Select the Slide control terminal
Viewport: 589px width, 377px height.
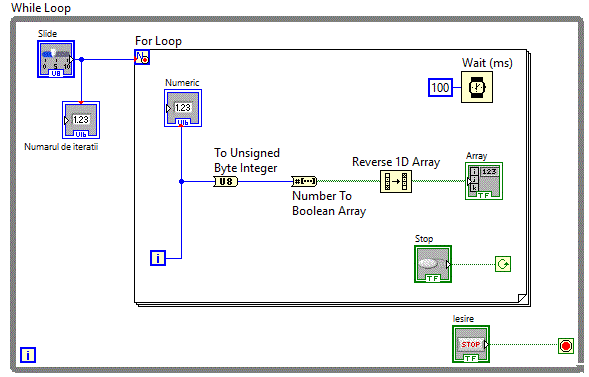[x=56, y=59]
